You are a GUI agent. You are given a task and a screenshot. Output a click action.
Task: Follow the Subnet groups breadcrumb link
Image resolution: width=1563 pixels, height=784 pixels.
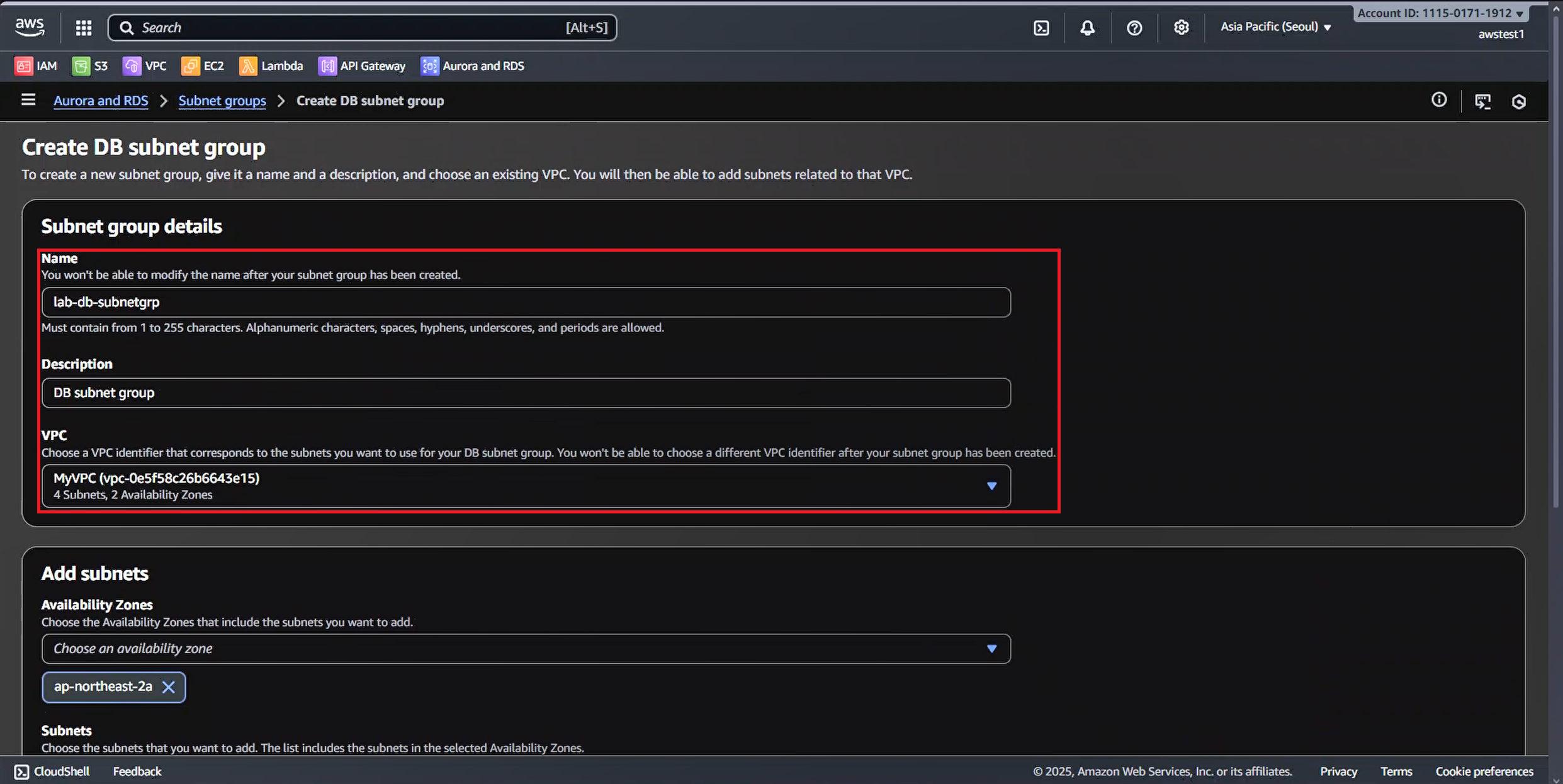pyautogui.click(x=222, y=101)
